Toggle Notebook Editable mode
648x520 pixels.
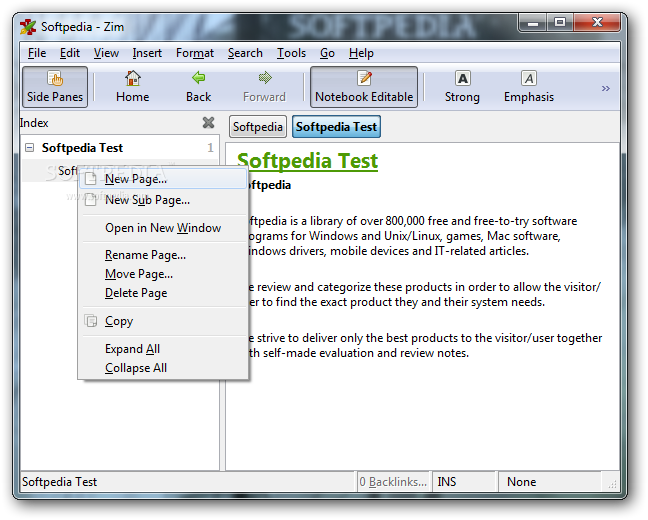364,87
